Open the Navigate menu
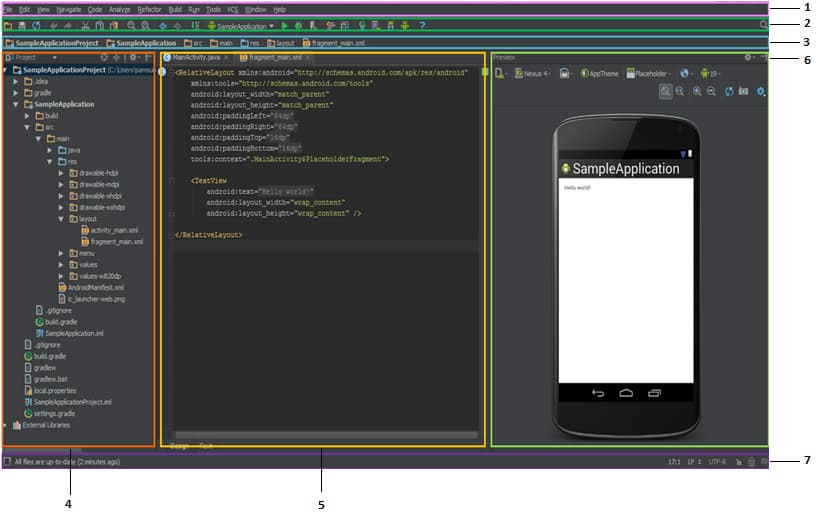Viewport: 833px width, 519px height. [x=69, y=10]
